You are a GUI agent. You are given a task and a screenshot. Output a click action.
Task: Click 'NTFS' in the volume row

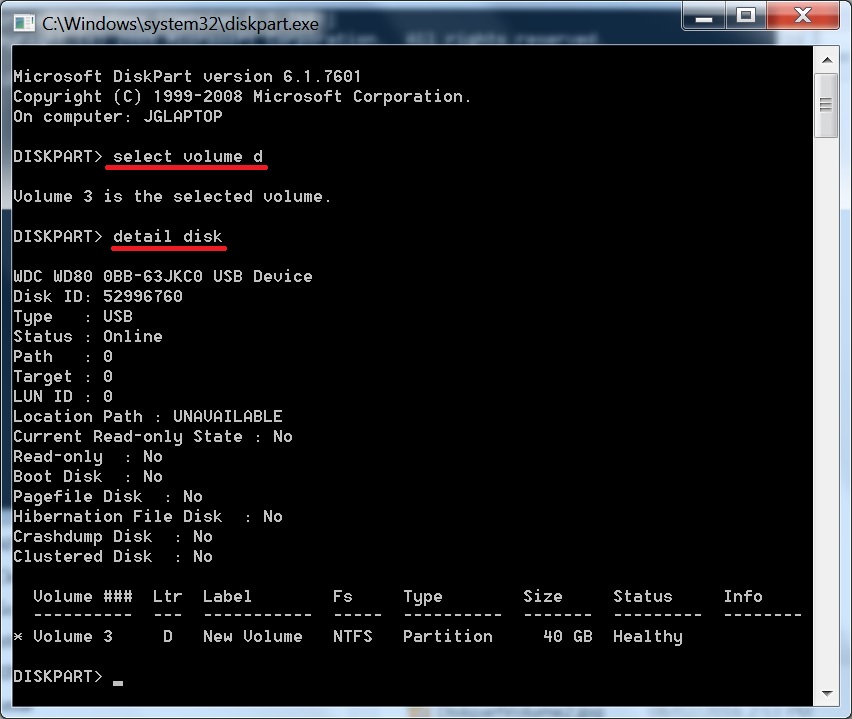tap(353, 636)
